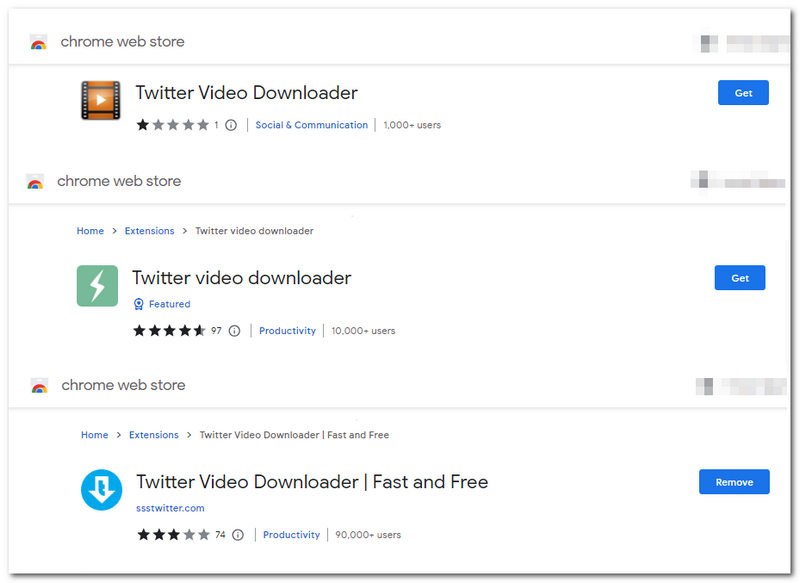Open Productivity category for the 90,000+ users extension
The image size is (800, 583).
[x=291, y=535]
